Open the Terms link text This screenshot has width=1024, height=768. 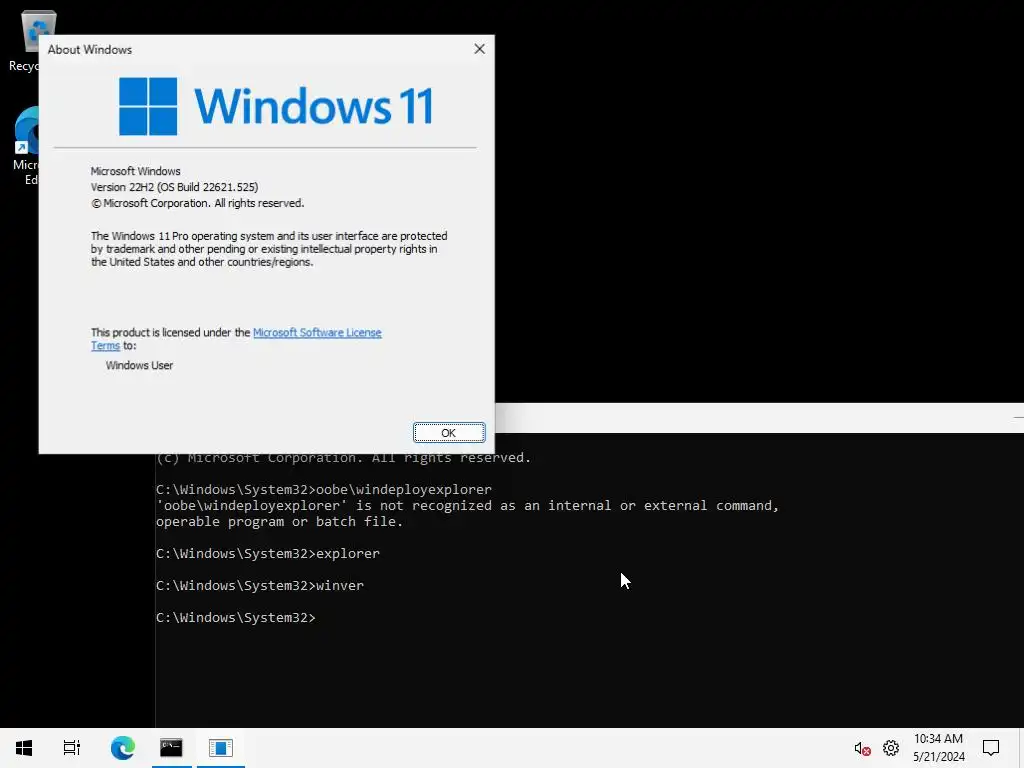105,345
